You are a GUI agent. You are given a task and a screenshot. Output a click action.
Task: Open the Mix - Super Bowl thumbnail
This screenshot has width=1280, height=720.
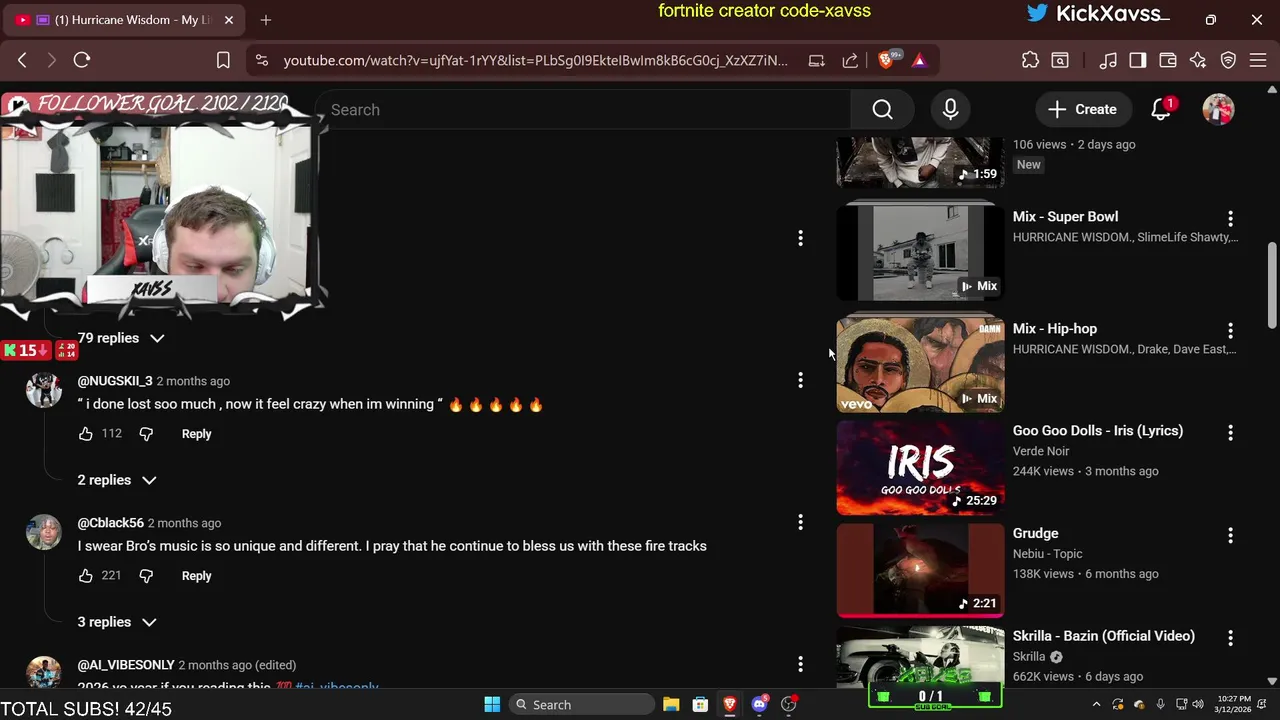(x=920, y=252)
